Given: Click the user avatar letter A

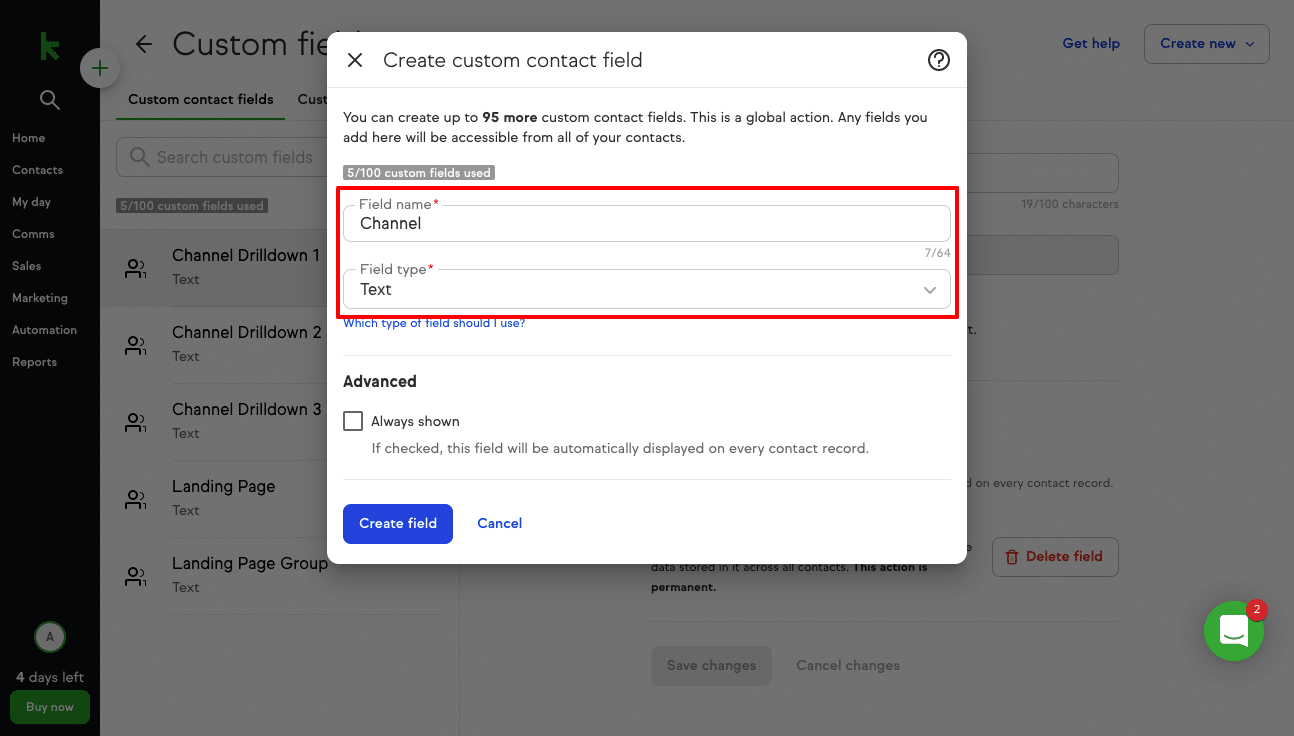Looking at the screenshot, I should pyautogui.click(x=50, y=636).
